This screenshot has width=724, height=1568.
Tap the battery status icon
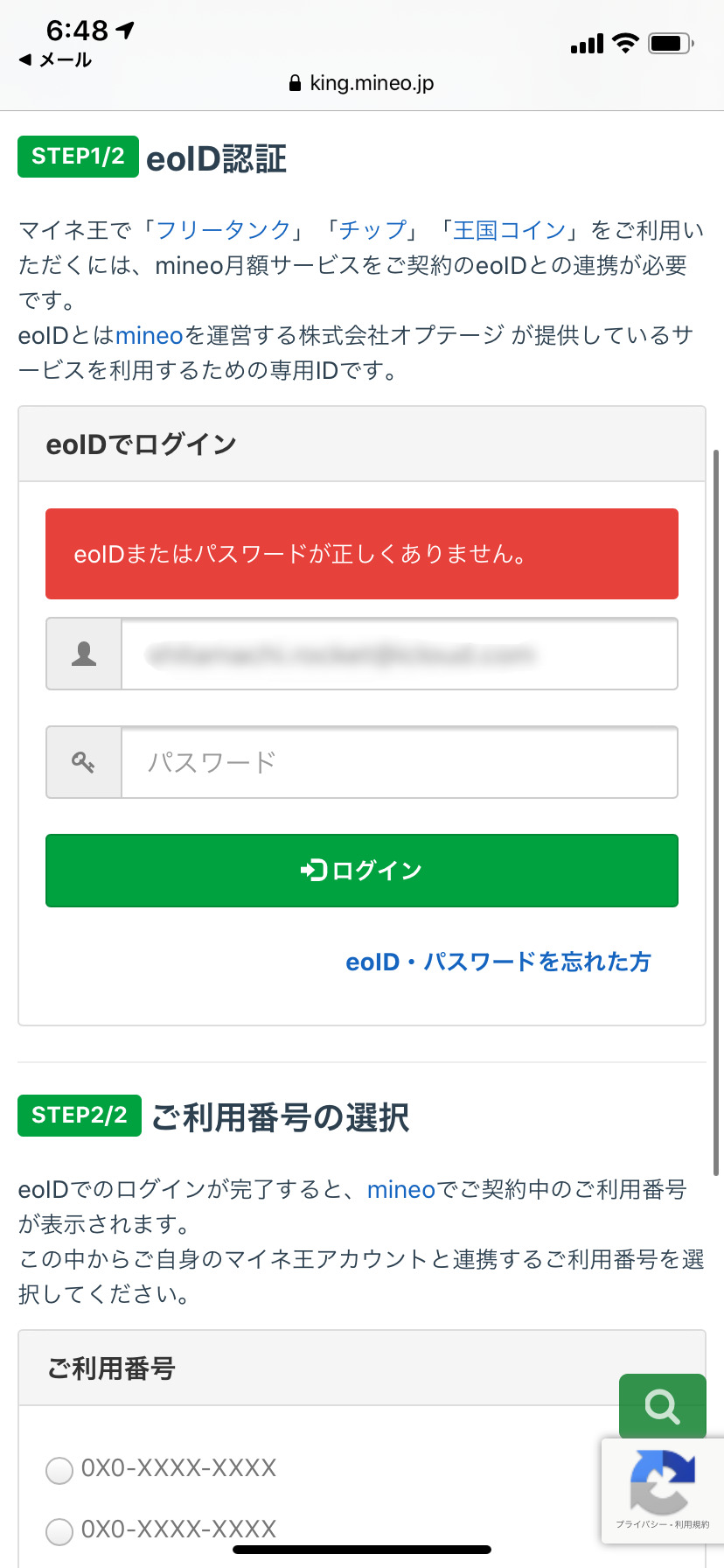671,43
